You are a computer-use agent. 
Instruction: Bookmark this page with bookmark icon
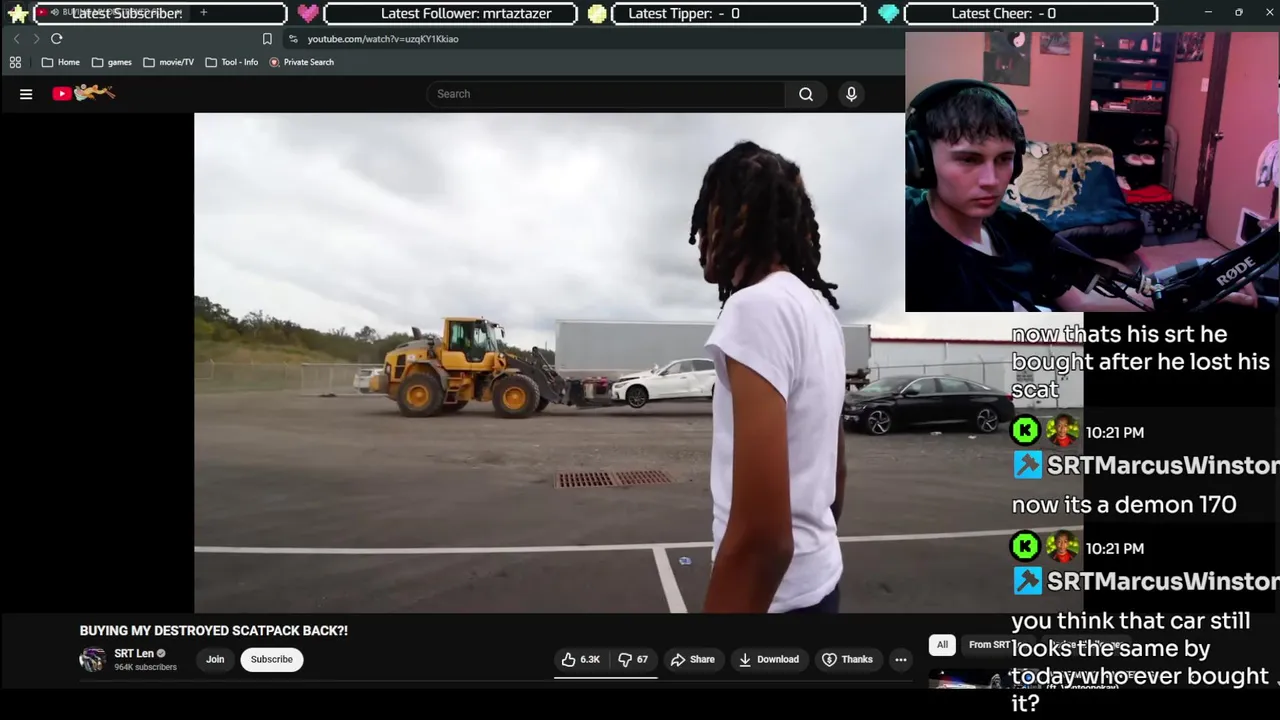click(x=267, y=39)
